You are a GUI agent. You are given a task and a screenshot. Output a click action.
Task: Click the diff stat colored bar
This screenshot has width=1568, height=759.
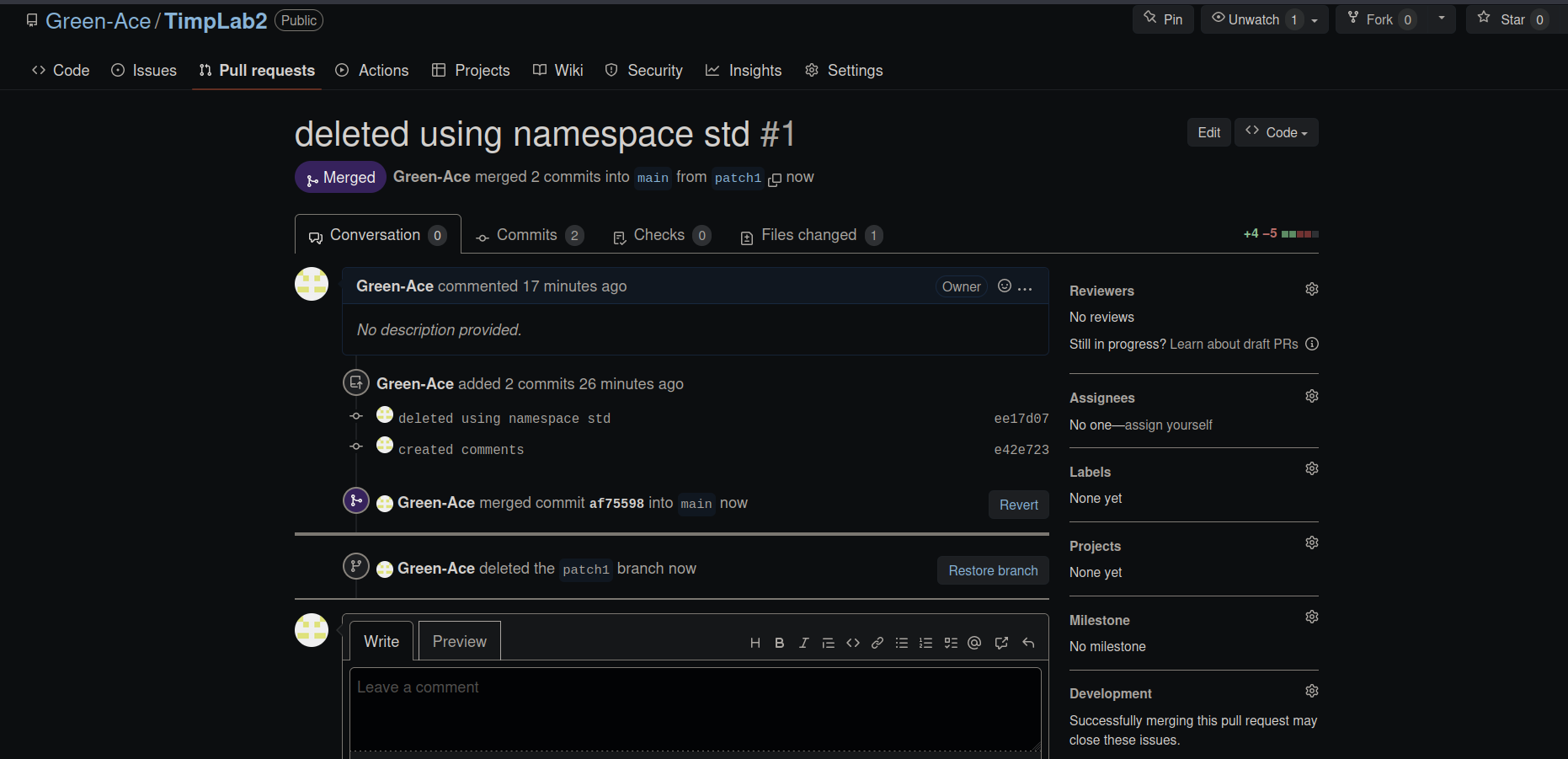click(1300, 233)
